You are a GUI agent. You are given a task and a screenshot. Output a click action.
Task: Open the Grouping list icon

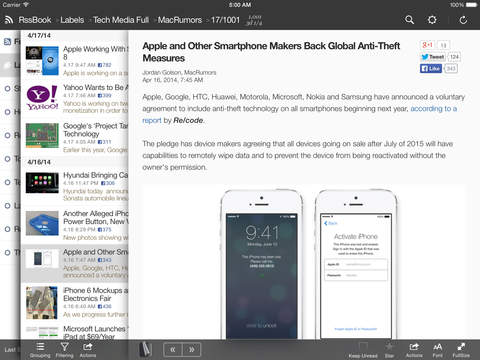click(x=40, y=350)
